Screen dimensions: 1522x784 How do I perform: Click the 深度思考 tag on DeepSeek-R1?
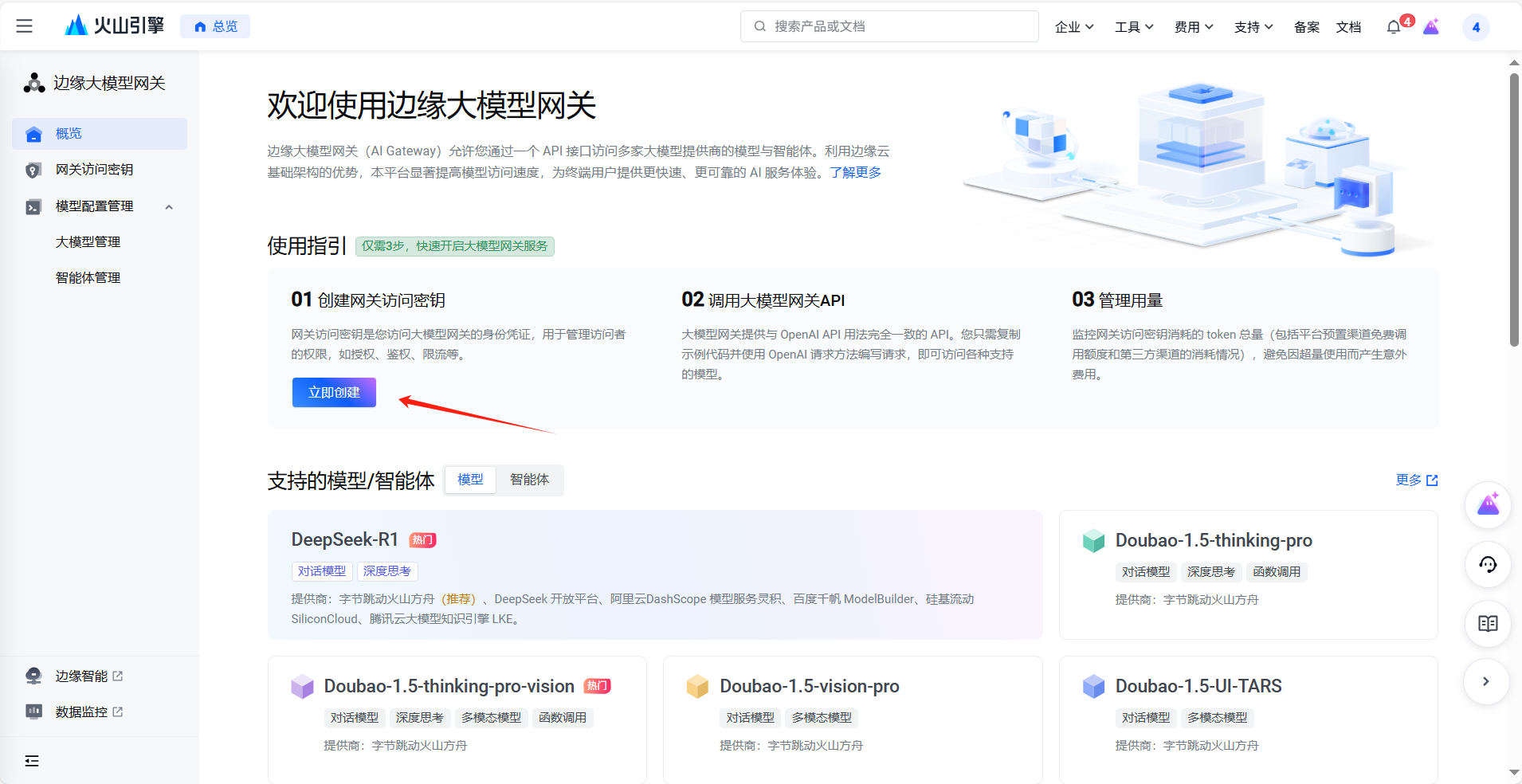pos(387,571)
